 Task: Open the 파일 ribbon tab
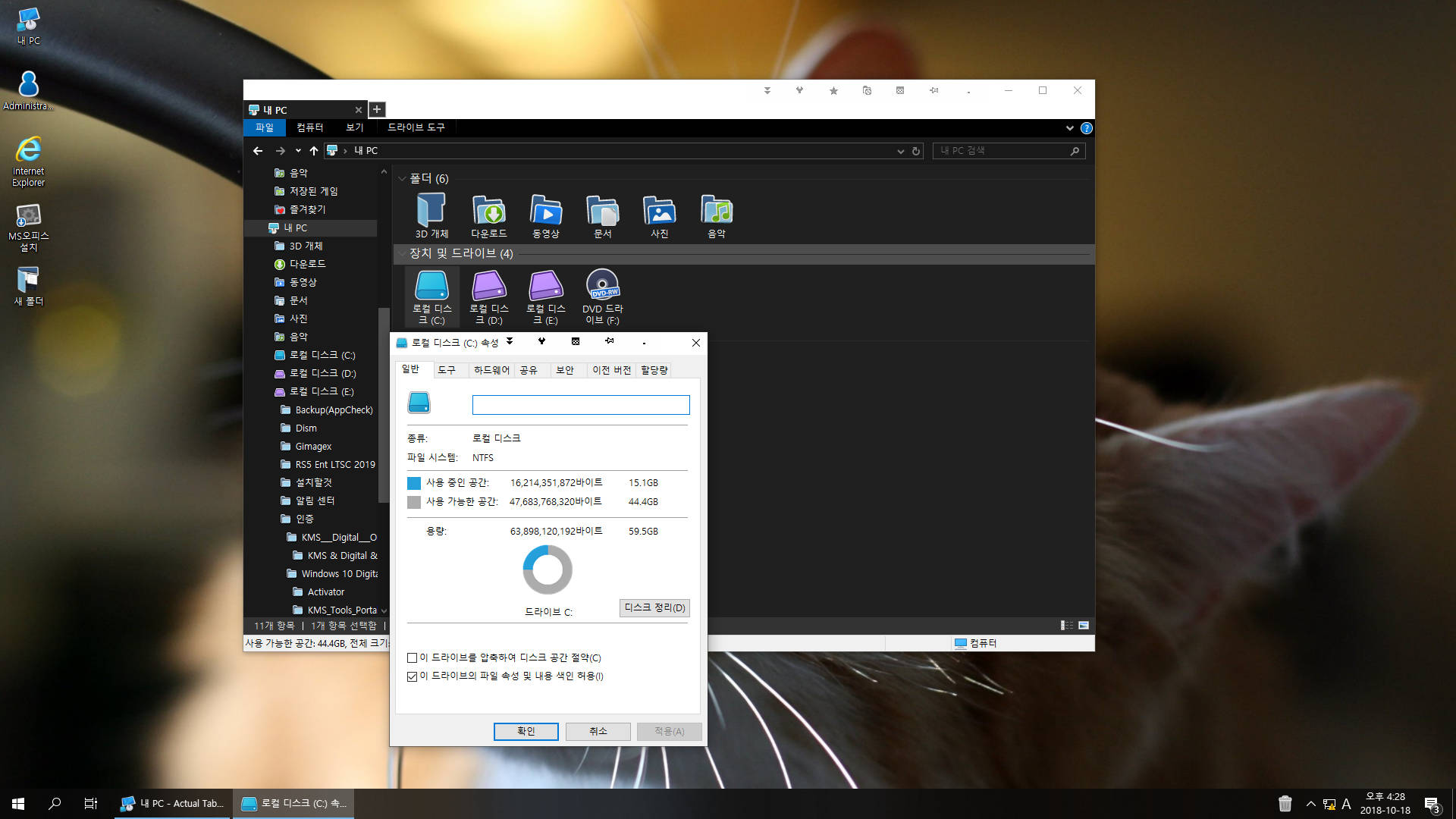[265, 127]
